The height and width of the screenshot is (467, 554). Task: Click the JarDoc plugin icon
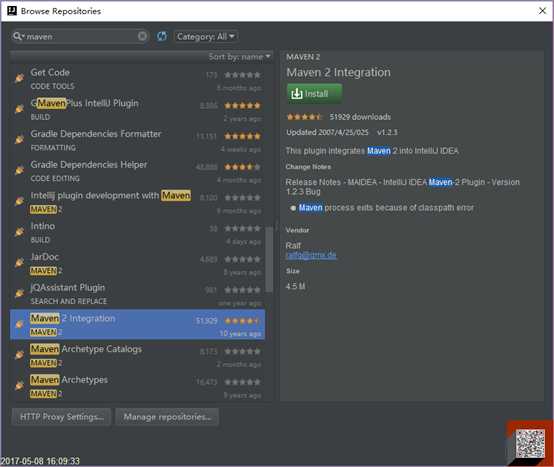point(19,262)
